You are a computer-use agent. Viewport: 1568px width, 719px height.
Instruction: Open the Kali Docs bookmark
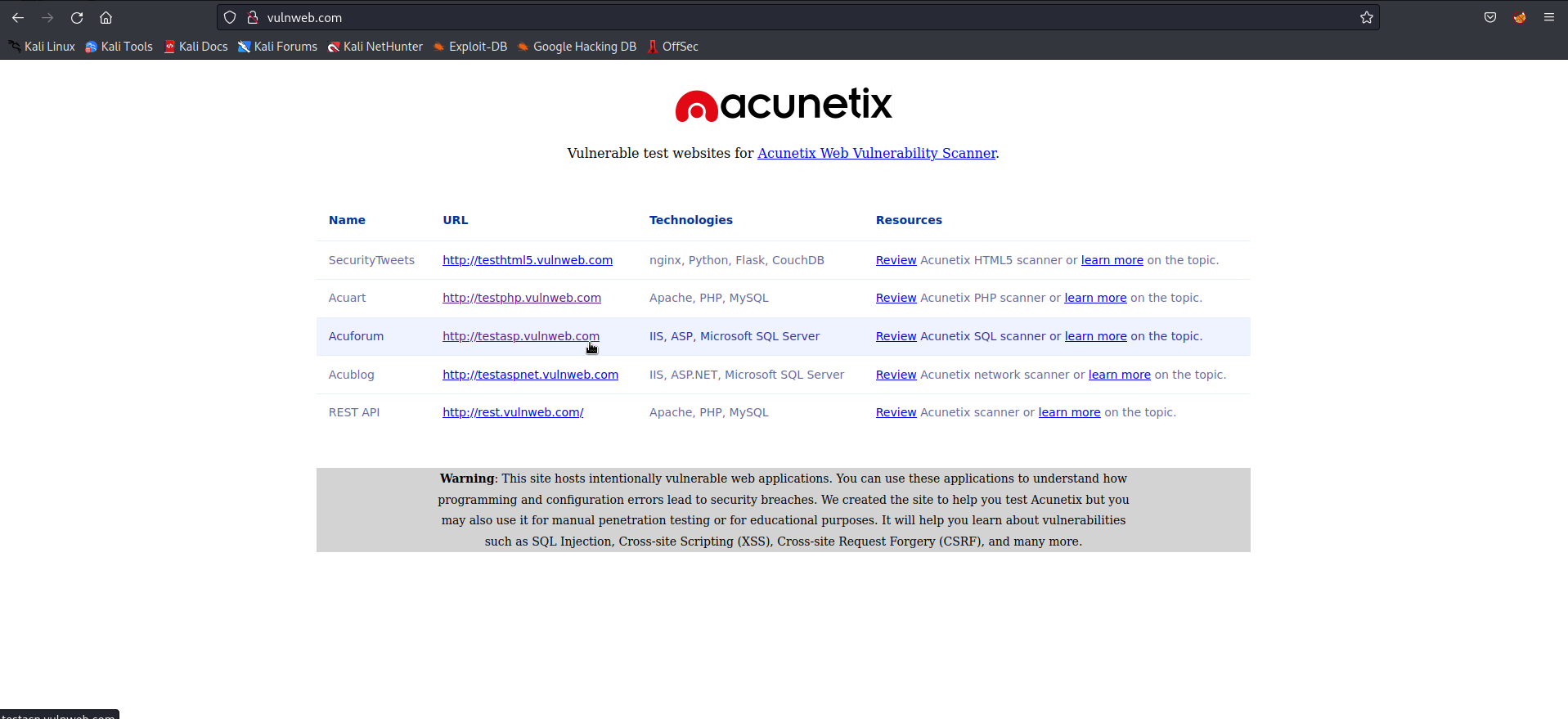coord(196,47)
